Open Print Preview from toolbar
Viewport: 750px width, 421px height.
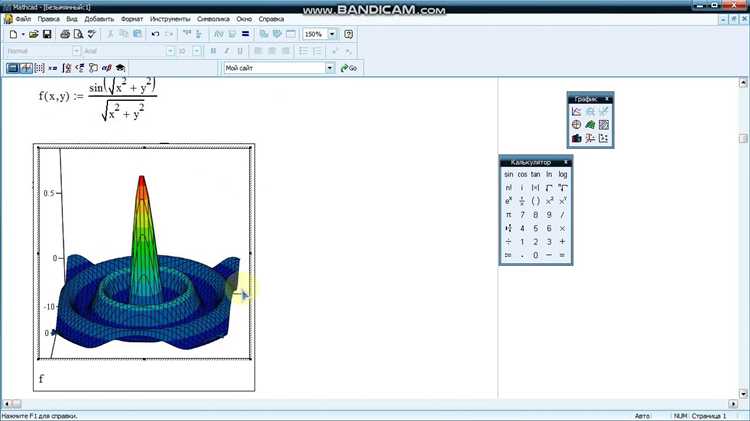click(78, 34)
